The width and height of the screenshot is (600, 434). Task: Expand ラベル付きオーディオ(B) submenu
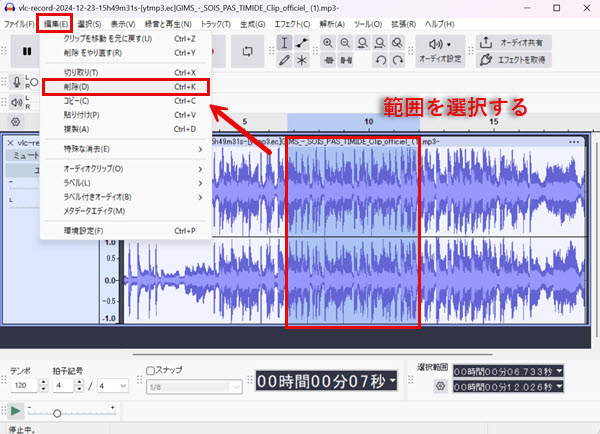click(x=126, y=197)
